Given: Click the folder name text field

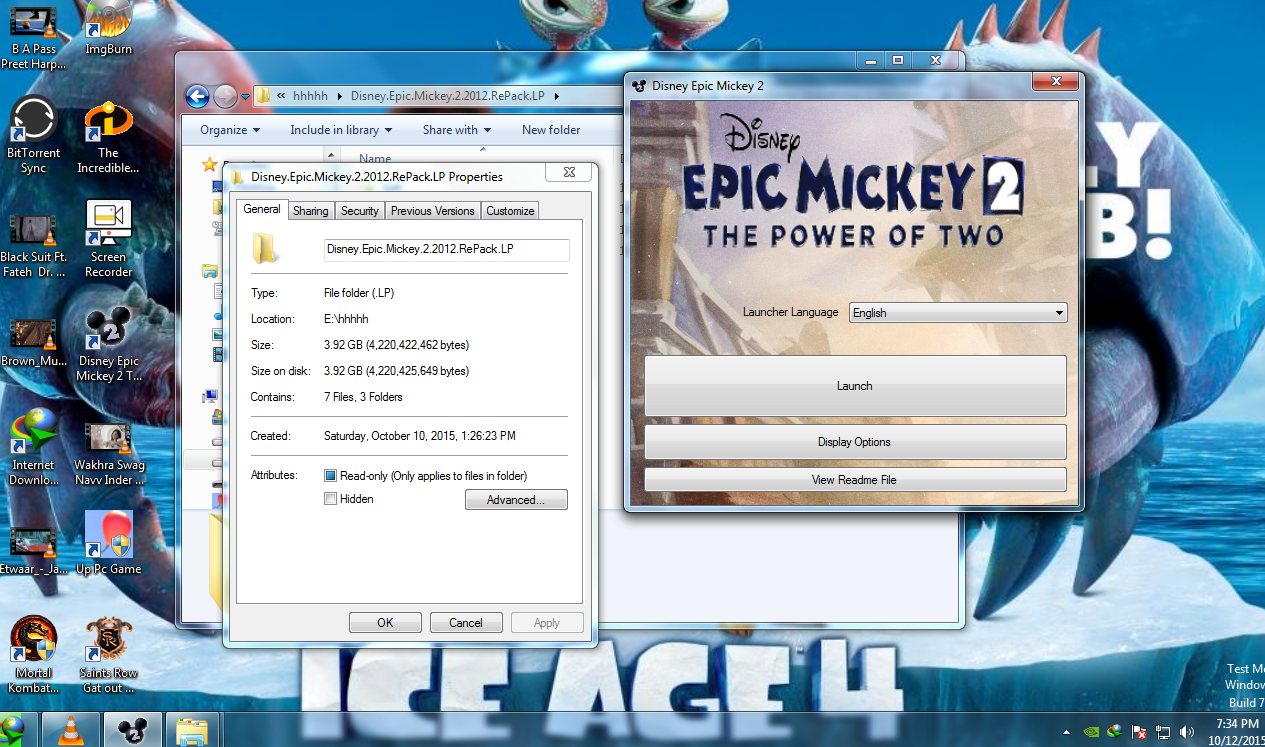Looking at the screenshot, I should pyautogui.click(x=447, y=248).
